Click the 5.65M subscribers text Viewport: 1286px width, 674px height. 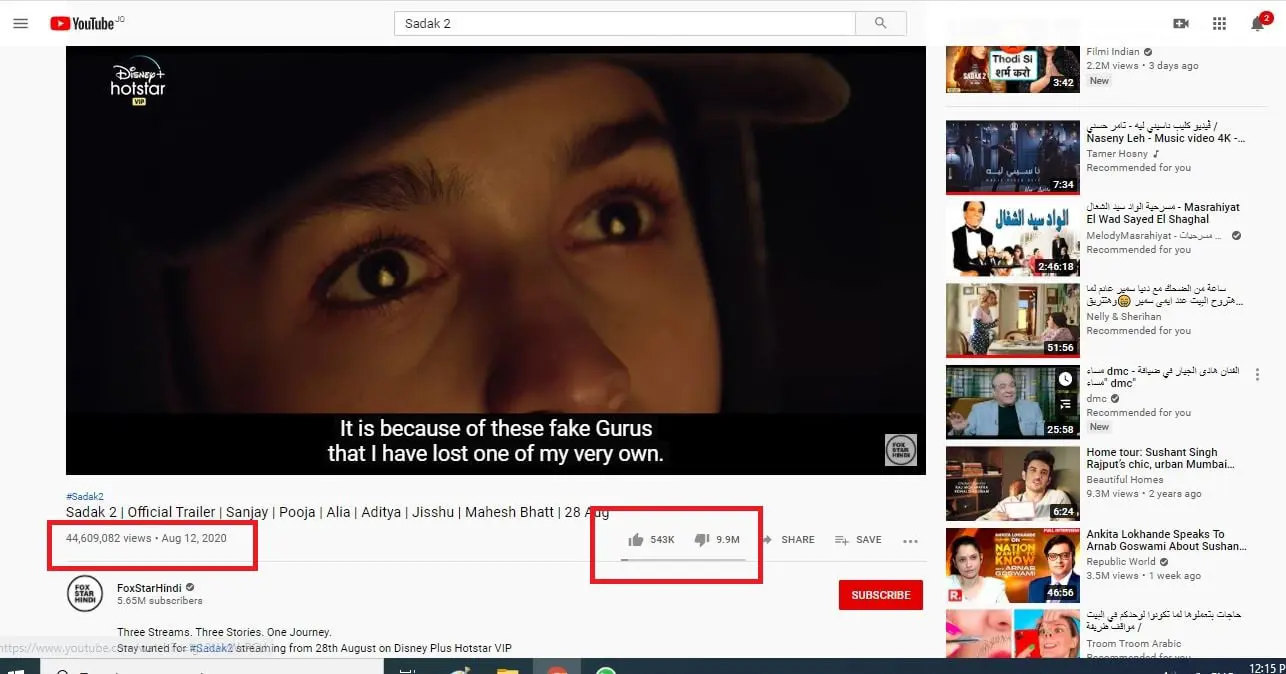pos(160,601)
